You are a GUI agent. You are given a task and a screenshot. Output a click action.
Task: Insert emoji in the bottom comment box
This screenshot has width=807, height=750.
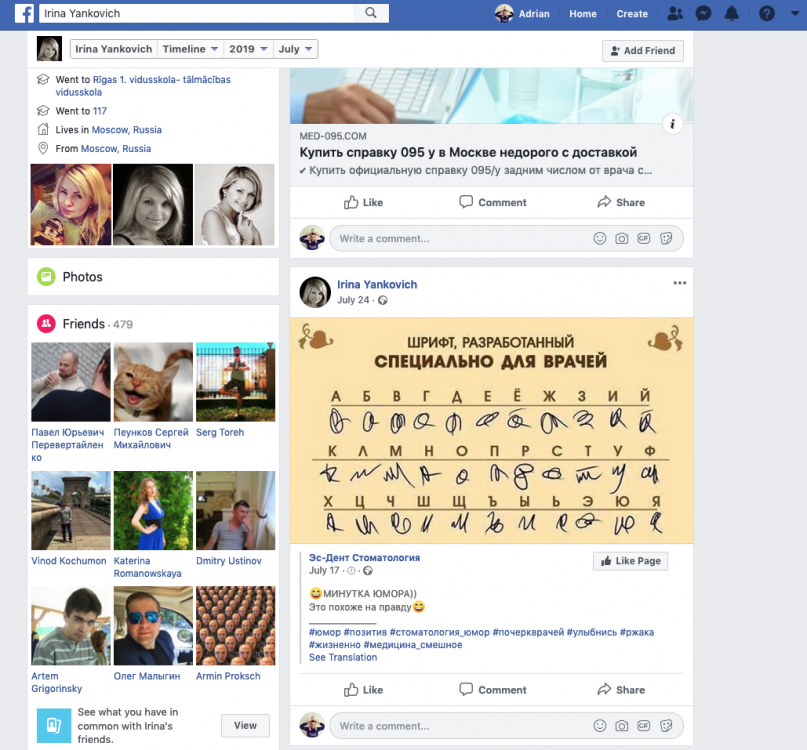coord(600,726)
